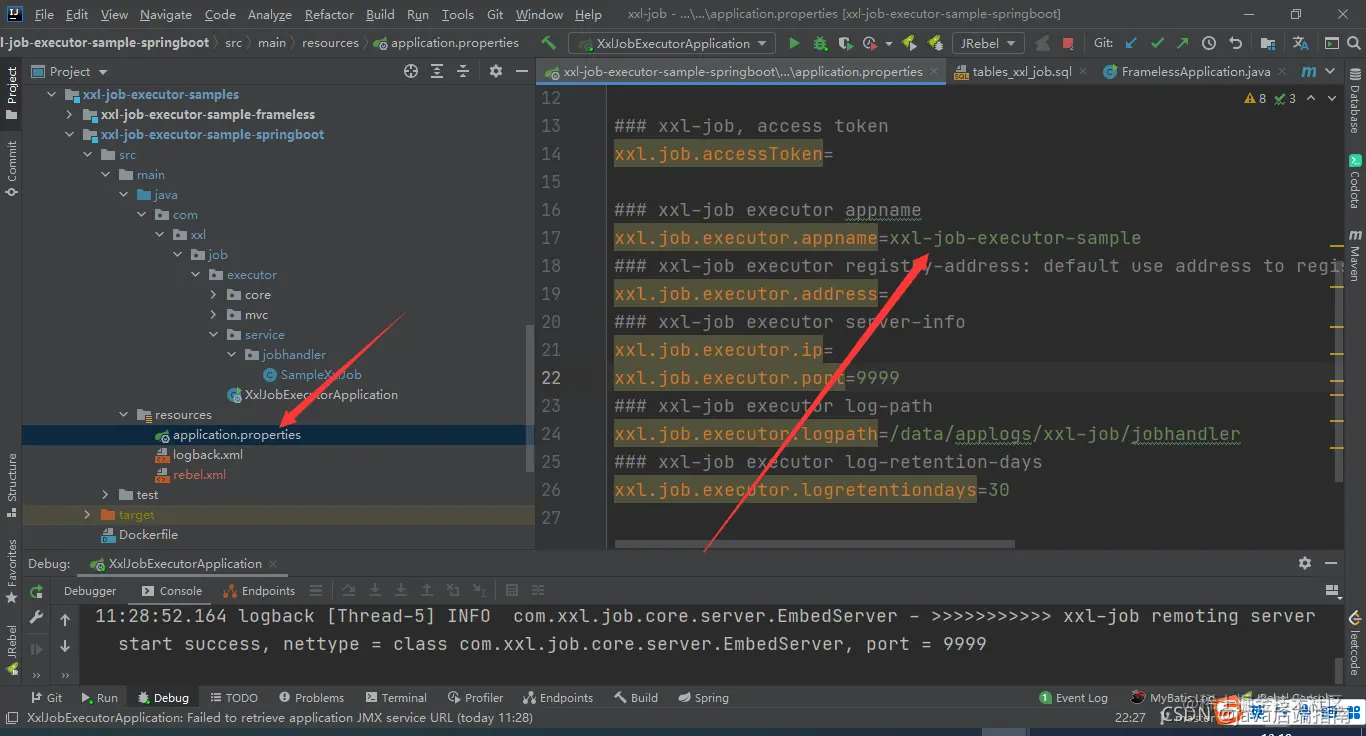1366x736 pixels.
Task: Expand the test folder
Action: 106,495
